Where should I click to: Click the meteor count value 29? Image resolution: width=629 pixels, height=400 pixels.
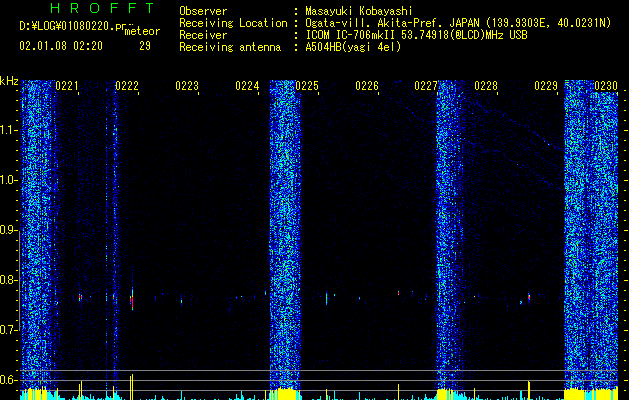tap(145, 46)
